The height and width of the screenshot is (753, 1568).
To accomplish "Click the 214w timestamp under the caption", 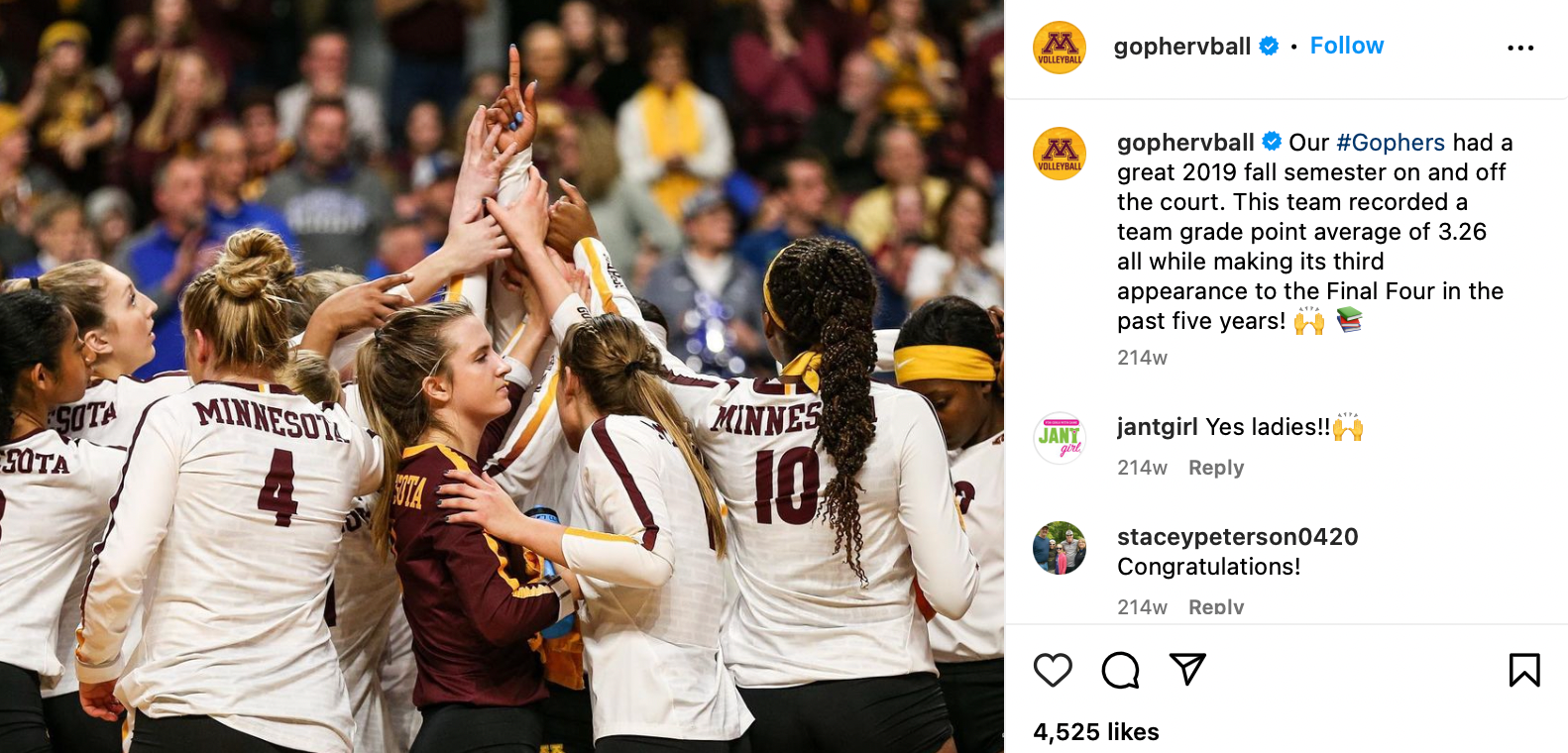I will coord(1142,358).
